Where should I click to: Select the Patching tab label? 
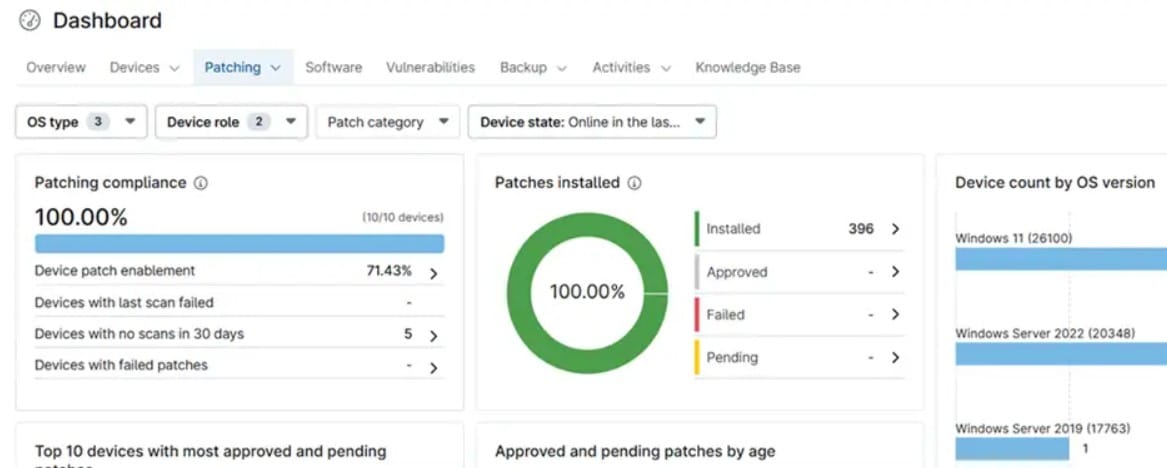(232, 67)
